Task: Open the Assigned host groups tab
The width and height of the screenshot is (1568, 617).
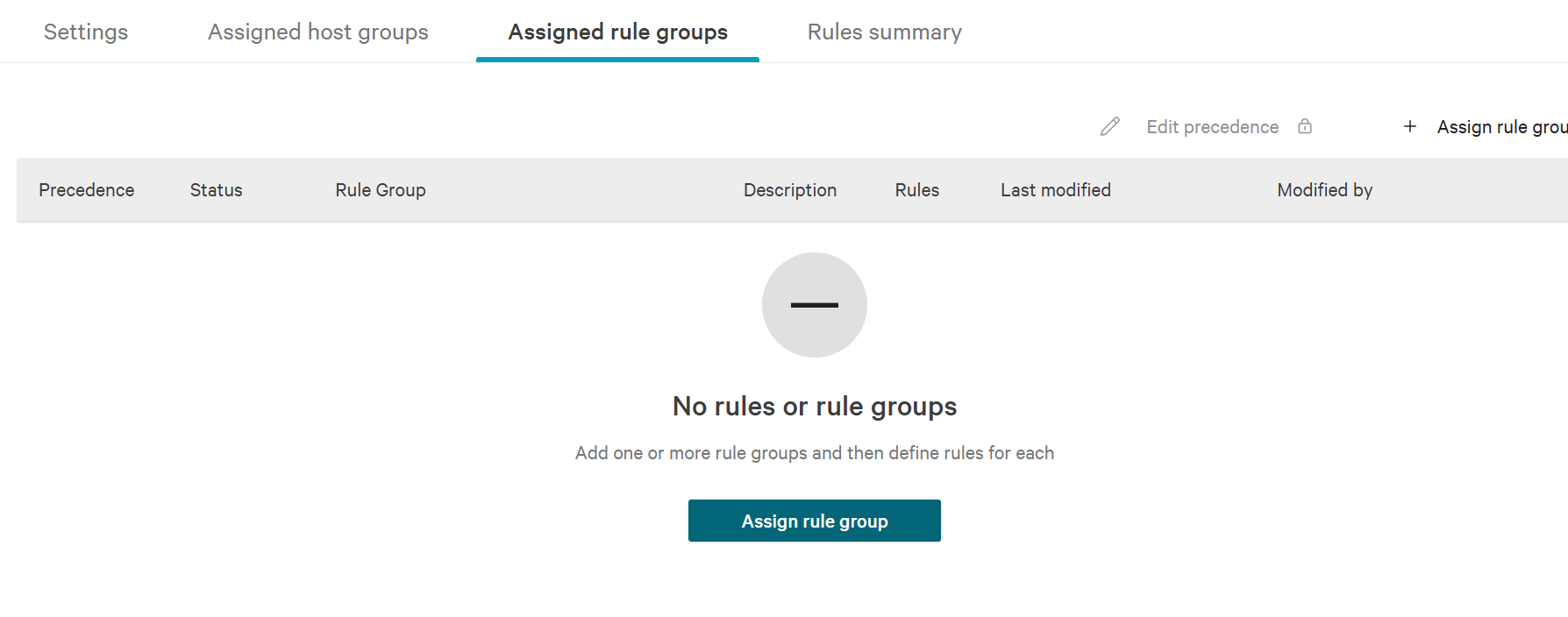Action: click(x=317, y=32)
